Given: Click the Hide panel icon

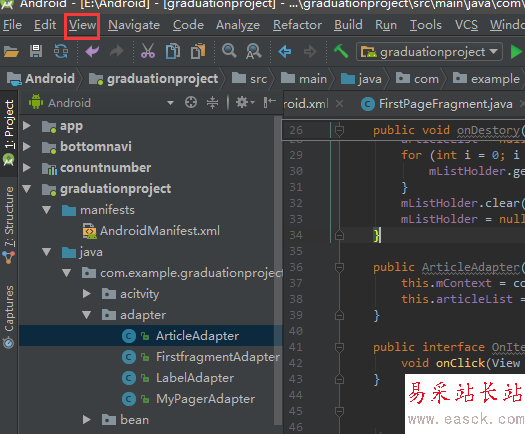Looking at the screenshot, I should (x=270, y=102).
